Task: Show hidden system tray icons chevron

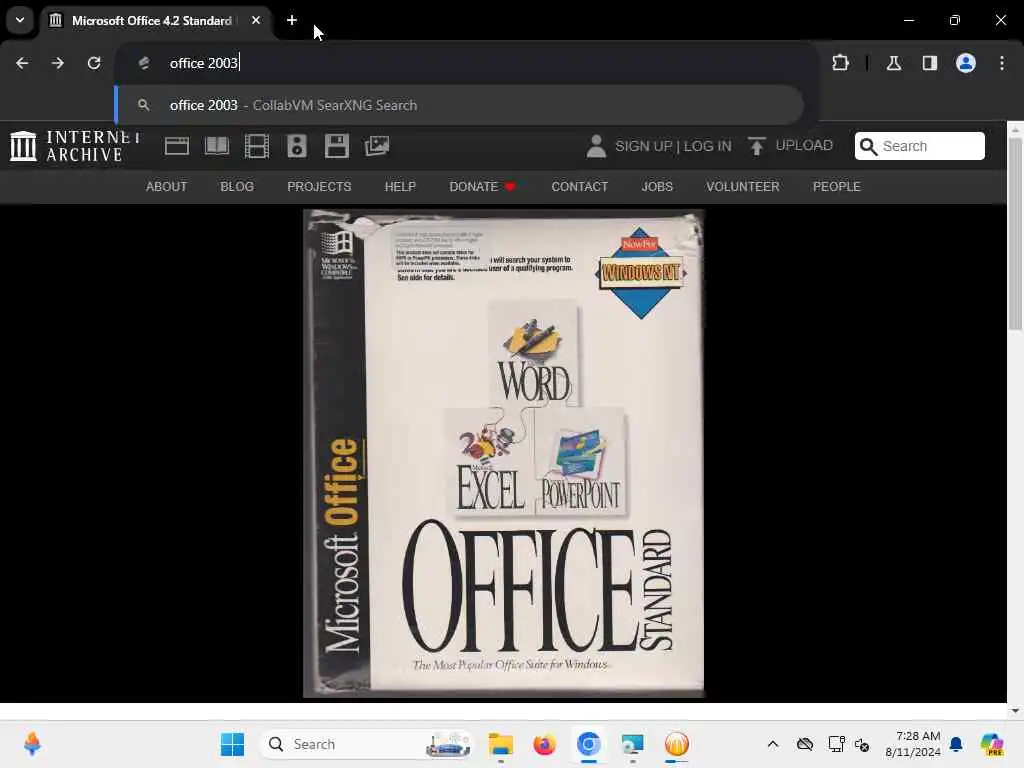Action: point(773,744)
